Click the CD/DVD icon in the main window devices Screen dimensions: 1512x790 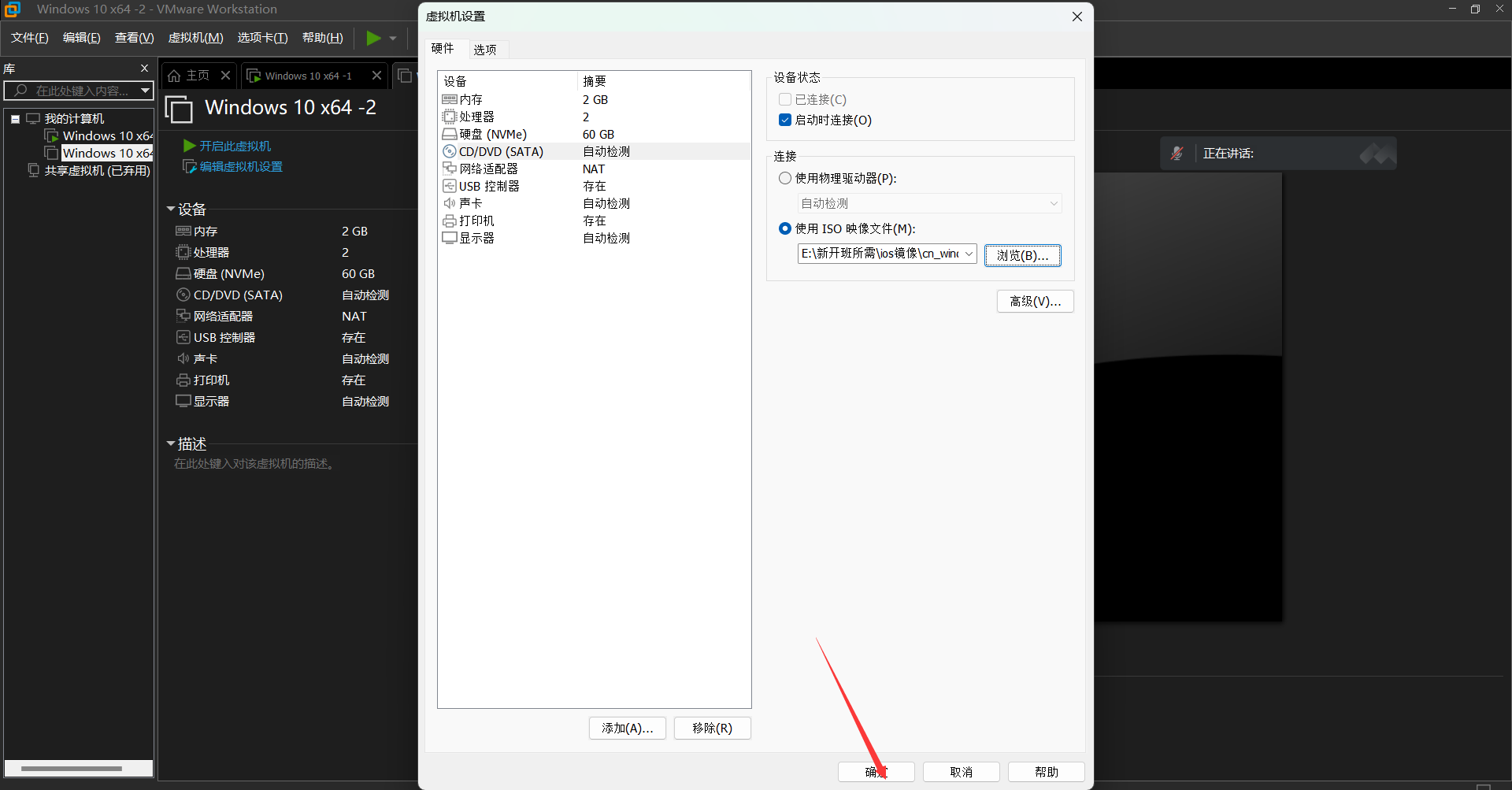tap(183, 295)
